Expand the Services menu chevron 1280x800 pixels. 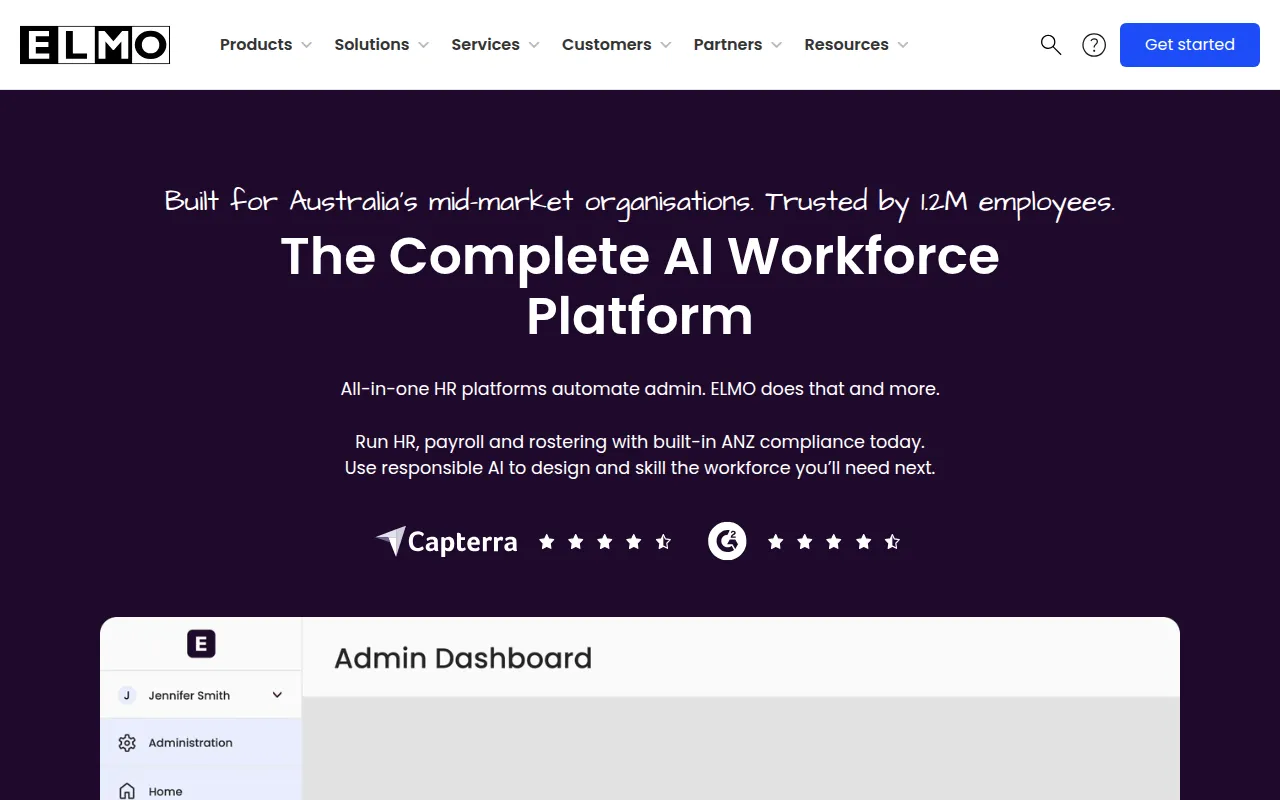(x=534, y=45)
